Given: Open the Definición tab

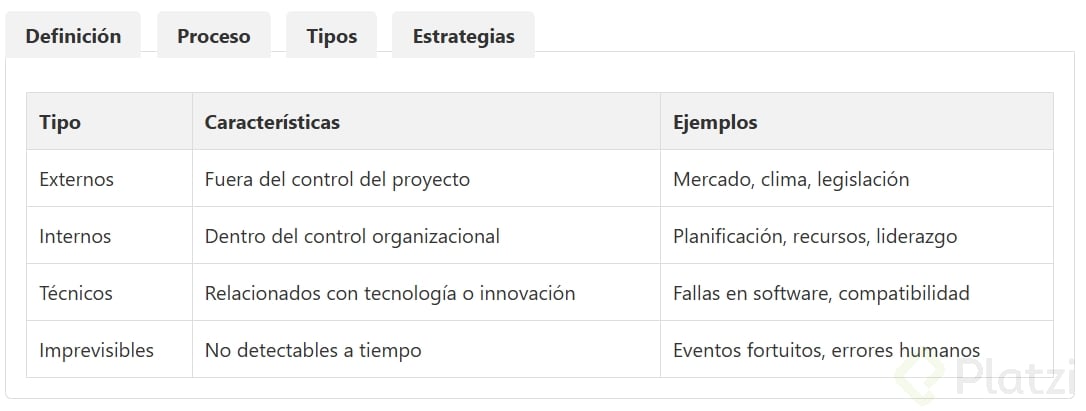Looking at the screenshot, I should (73, 36).
